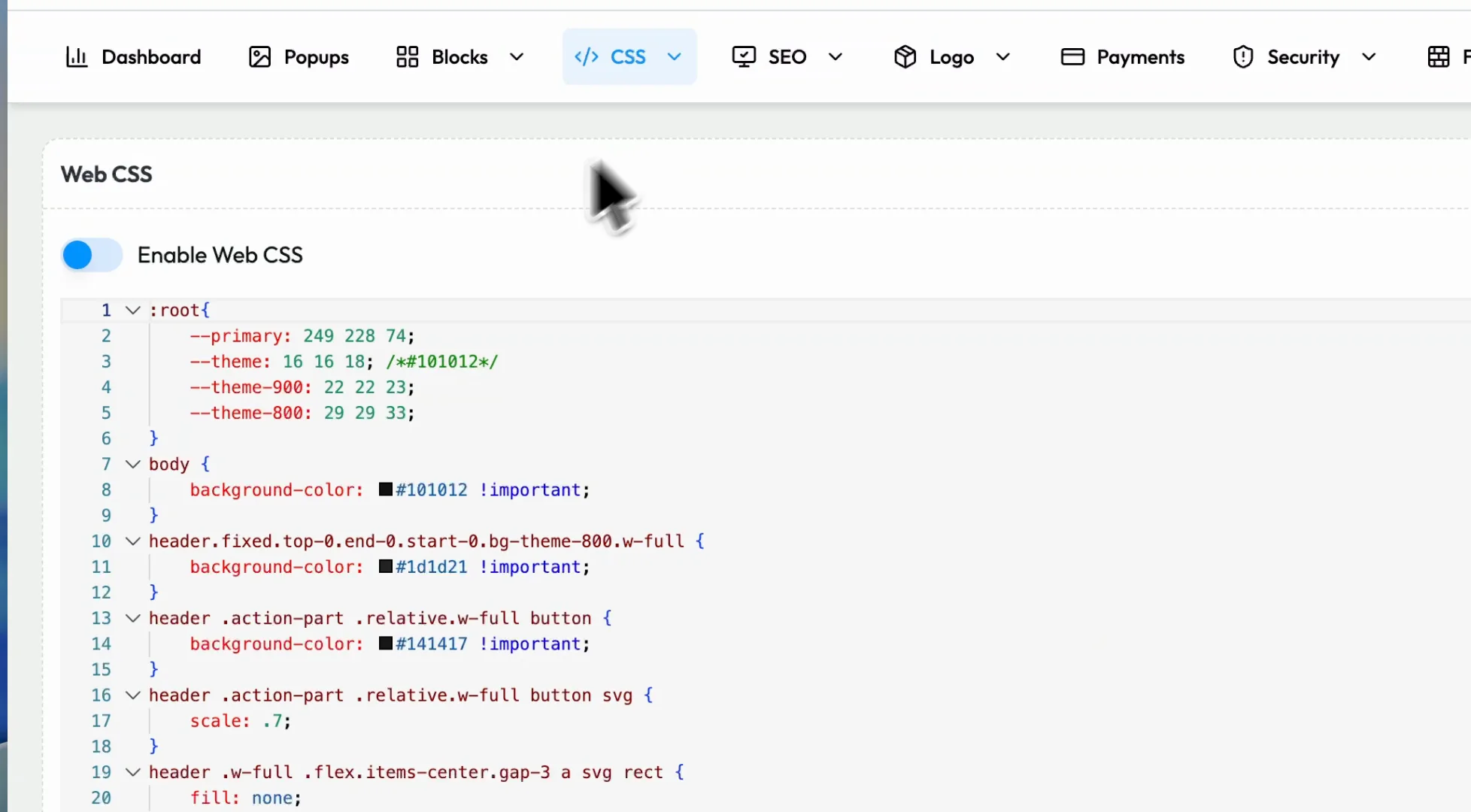Select the CSS menu label
This screenshot has width=1471, height=812.
pos(628,57)
